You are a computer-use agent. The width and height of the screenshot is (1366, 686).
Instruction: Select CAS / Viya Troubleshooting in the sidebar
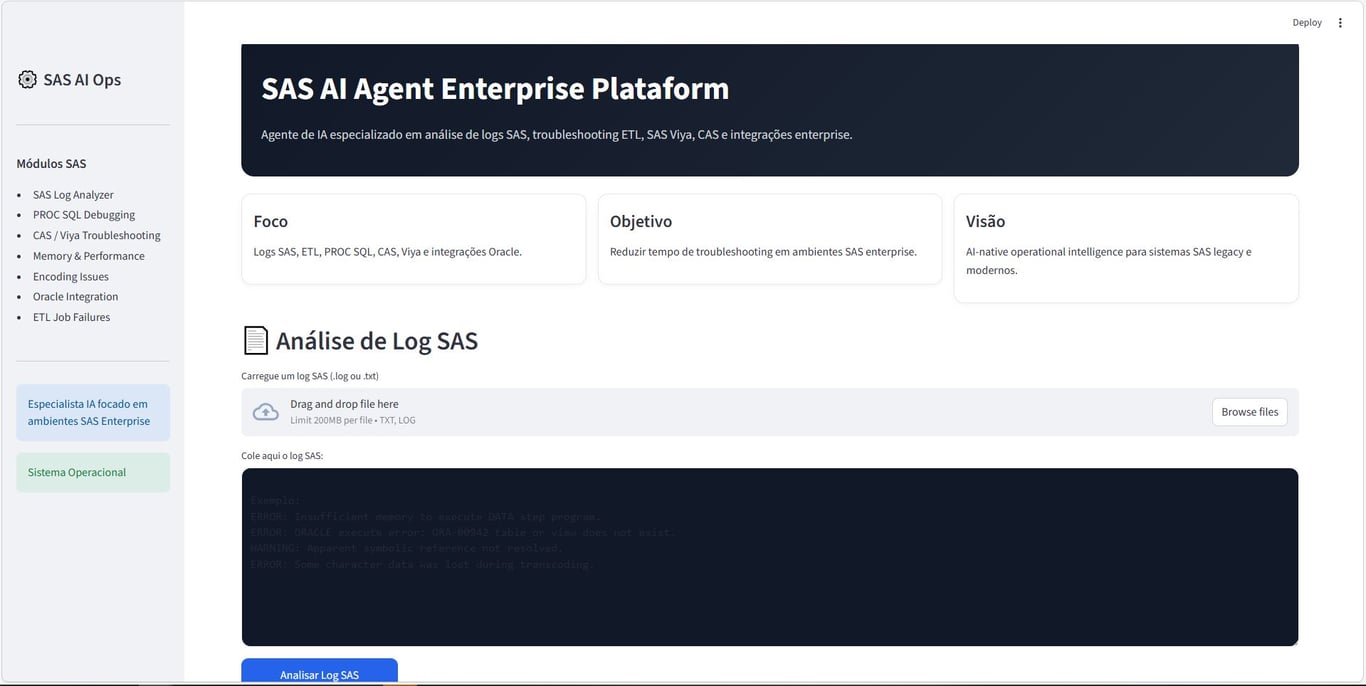click(x=97, y=235)
